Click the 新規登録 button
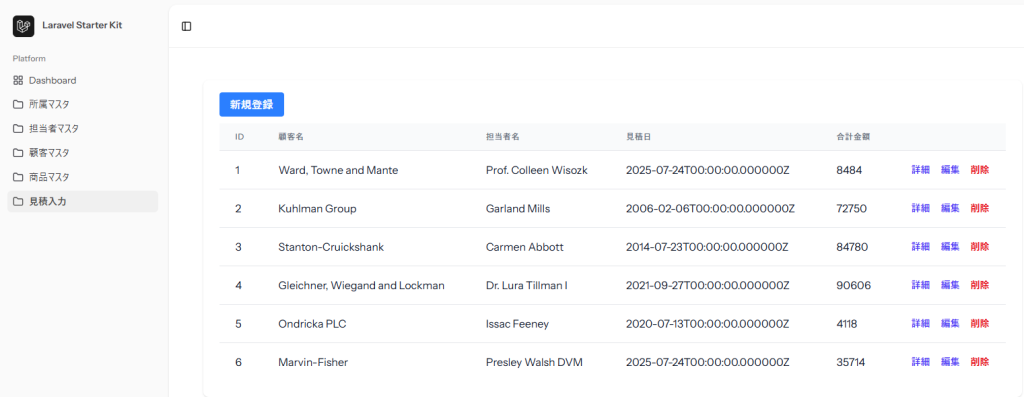 point(251,104)
